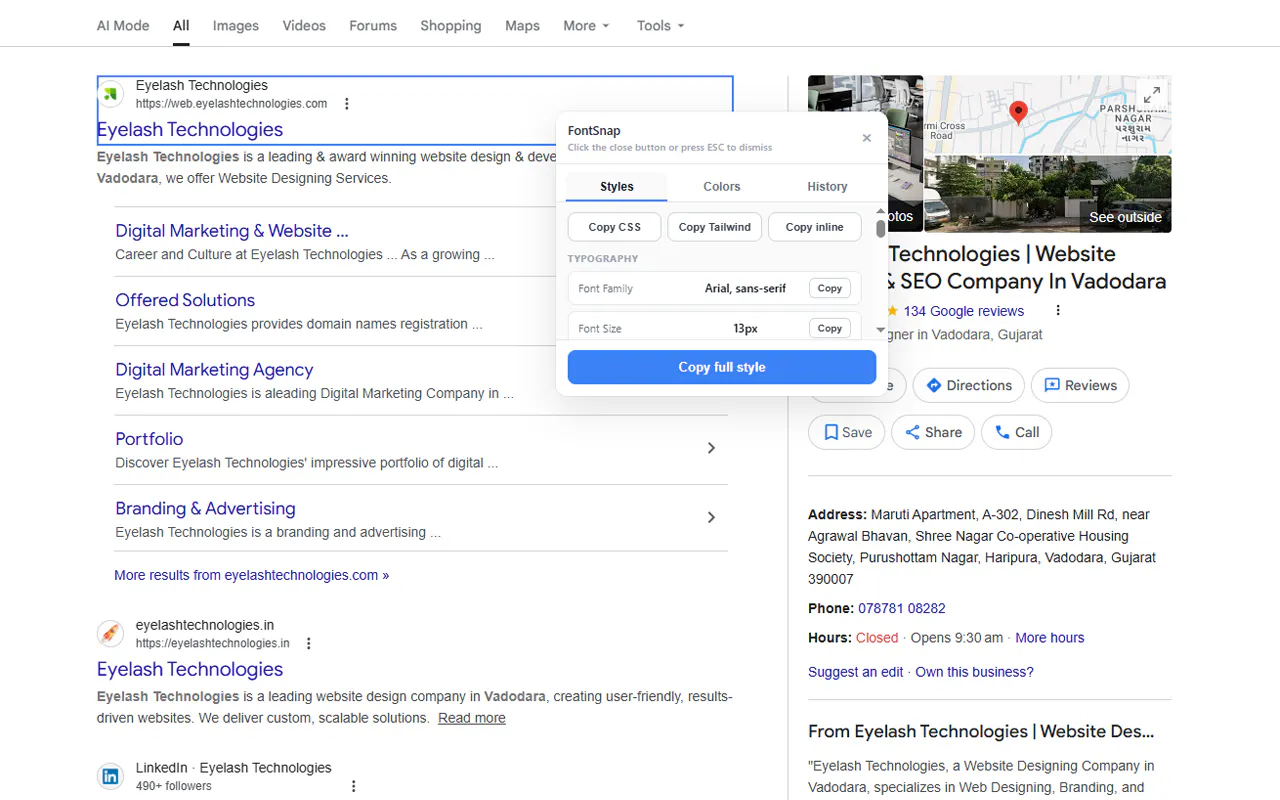1280x800 pixels.
Task: Click phone number 078781 08282
Action: coord(902,608)
